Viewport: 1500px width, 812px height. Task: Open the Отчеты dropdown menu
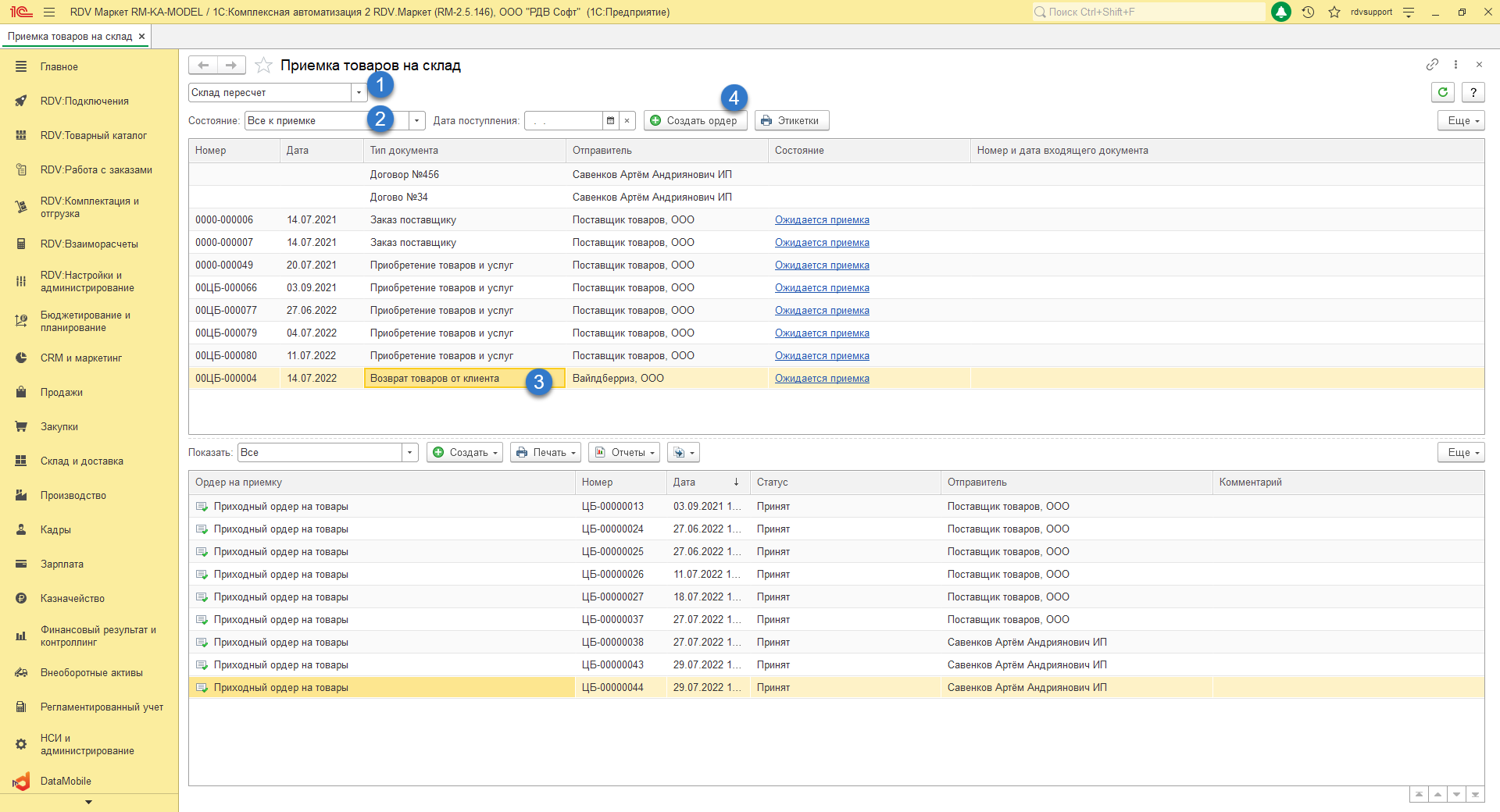[623, 453]
